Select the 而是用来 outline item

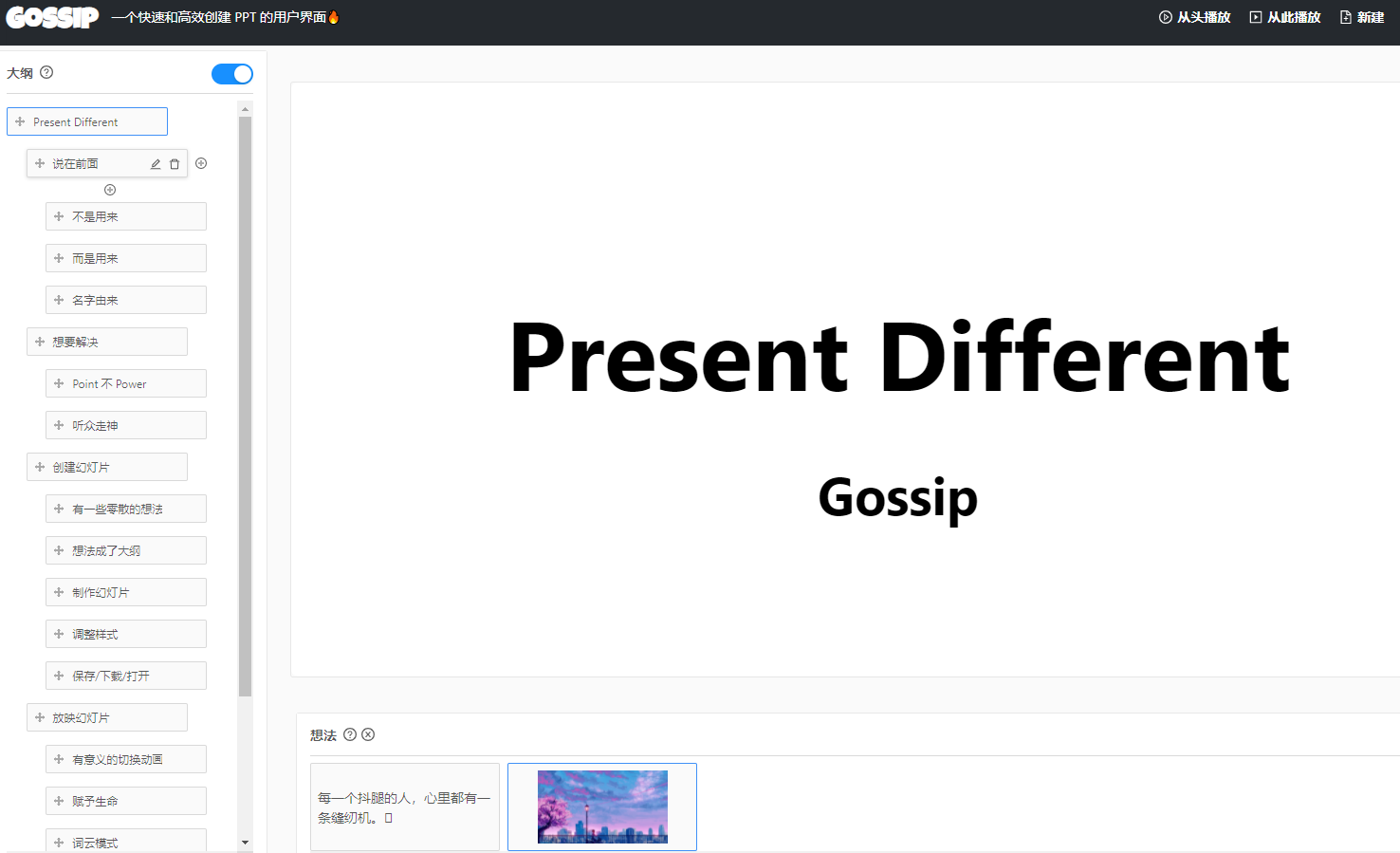pyautogui.click(x=126, y=258)
